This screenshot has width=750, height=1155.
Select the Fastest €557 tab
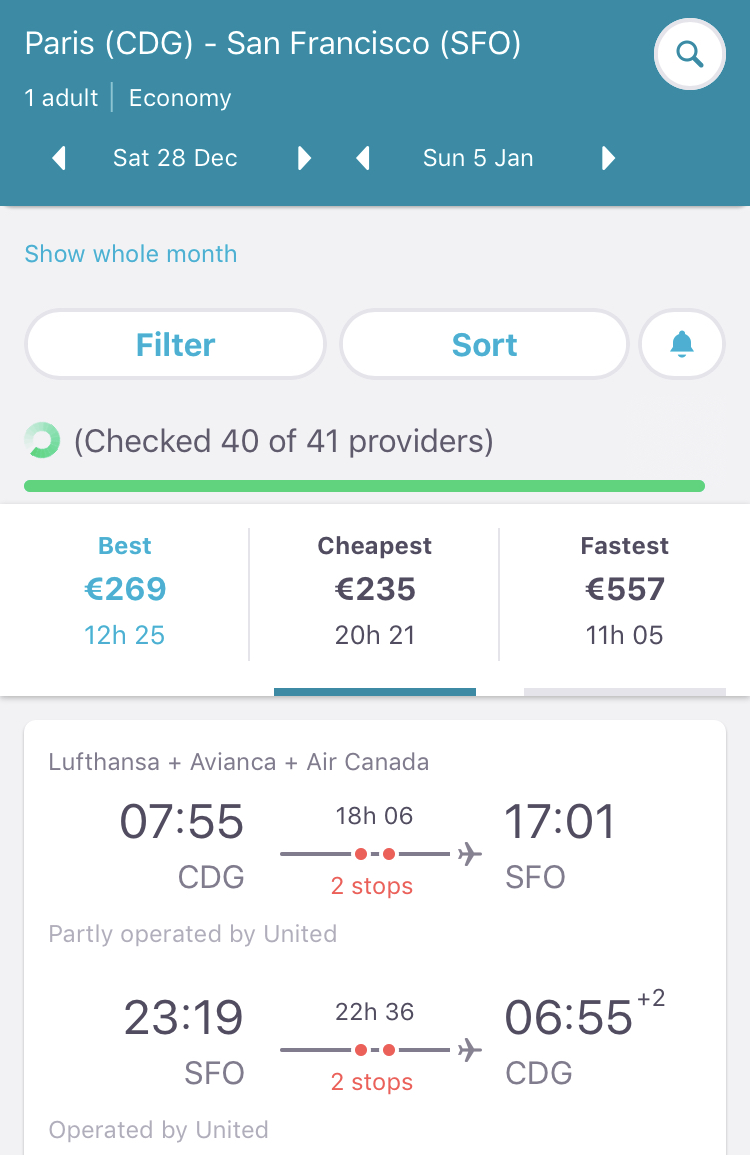[x=624, y=591]
